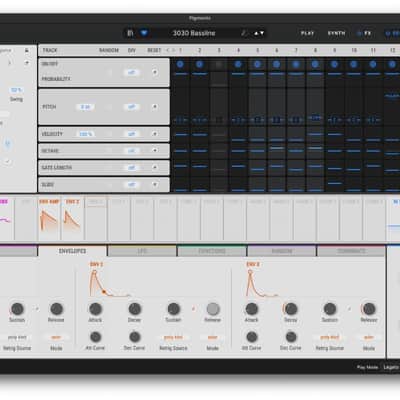This screenshot has height=400, width=400.
Task: Open Env 3 Mode adsr dropdown
Action: pyautogui.click(x=369, y=337)
